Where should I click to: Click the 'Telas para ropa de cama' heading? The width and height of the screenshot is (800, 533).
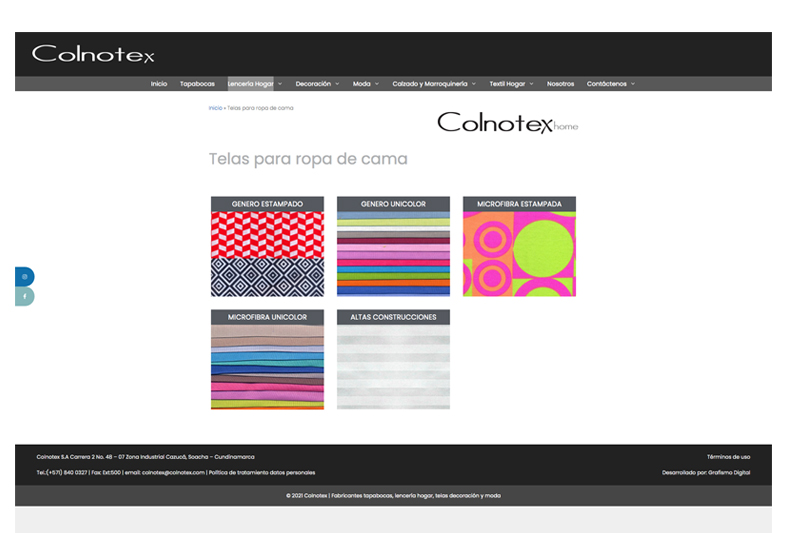(308, 159)
